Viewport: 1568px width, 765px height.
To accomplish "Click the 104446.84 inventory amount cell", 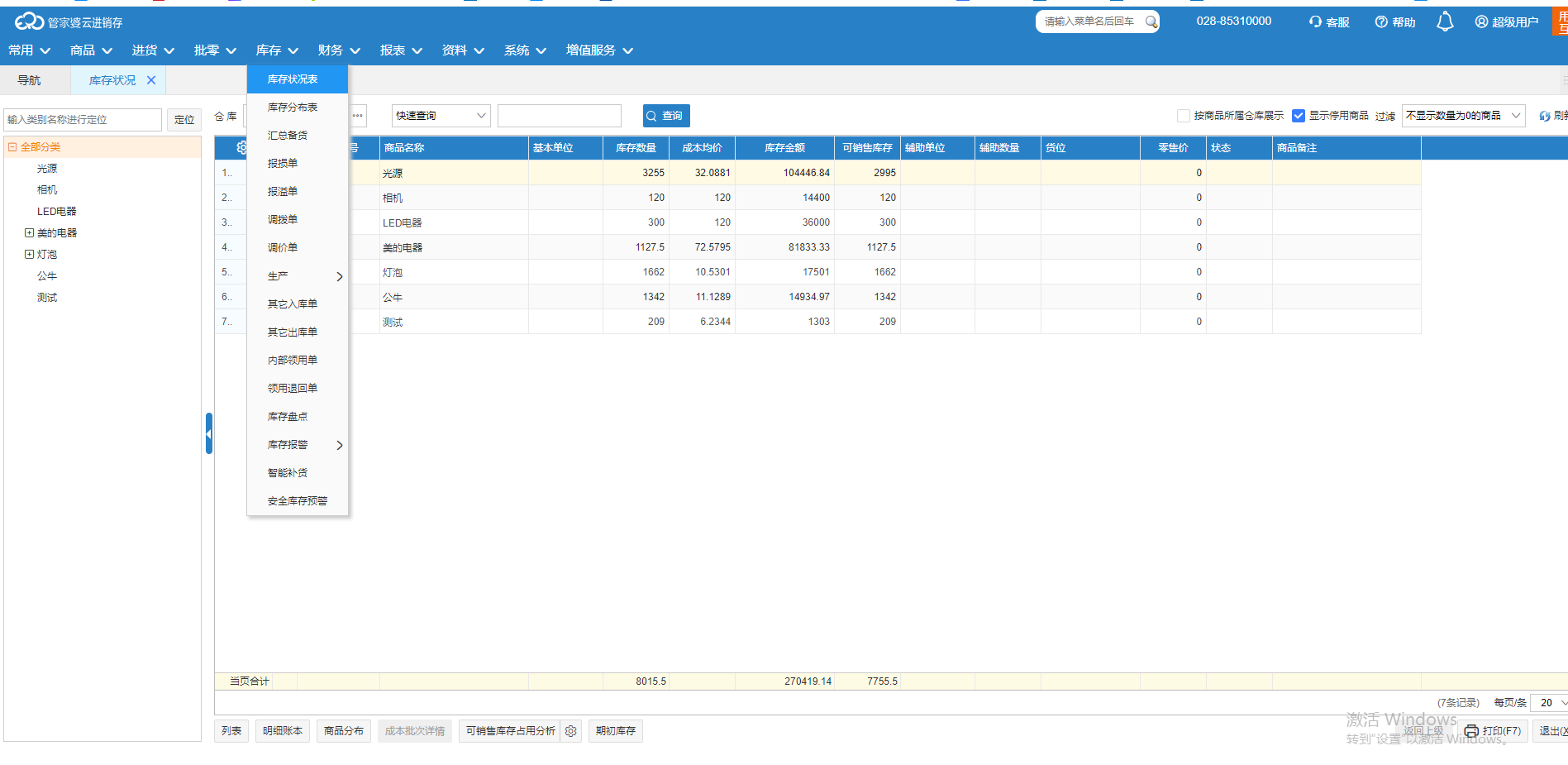I will [x=784, y=173].
